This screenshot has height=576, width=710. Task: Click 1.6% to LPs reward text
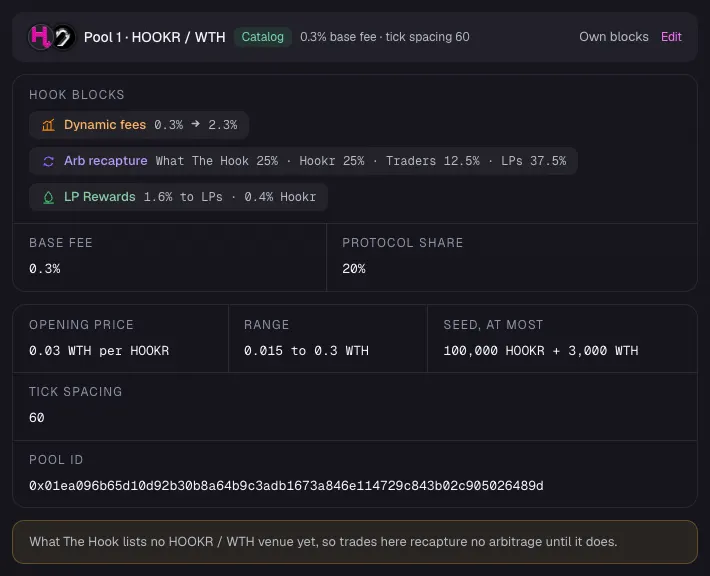click(183, 197)
